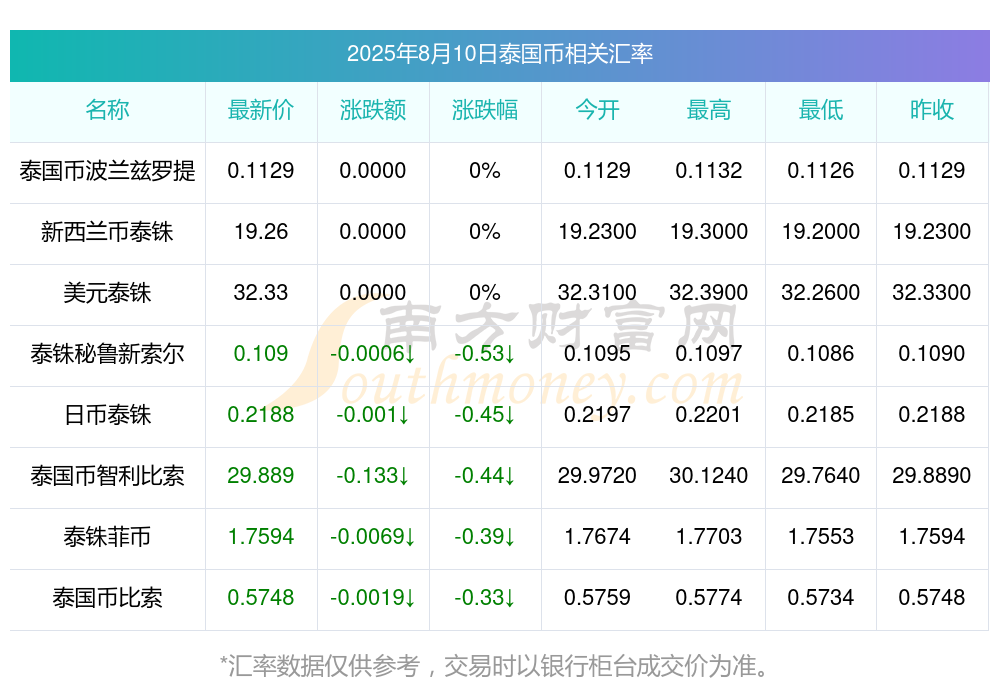Viewport: 1000px width, 698px height.
Task: Click change percent -0.33↓
Action: tap(485, 598)
